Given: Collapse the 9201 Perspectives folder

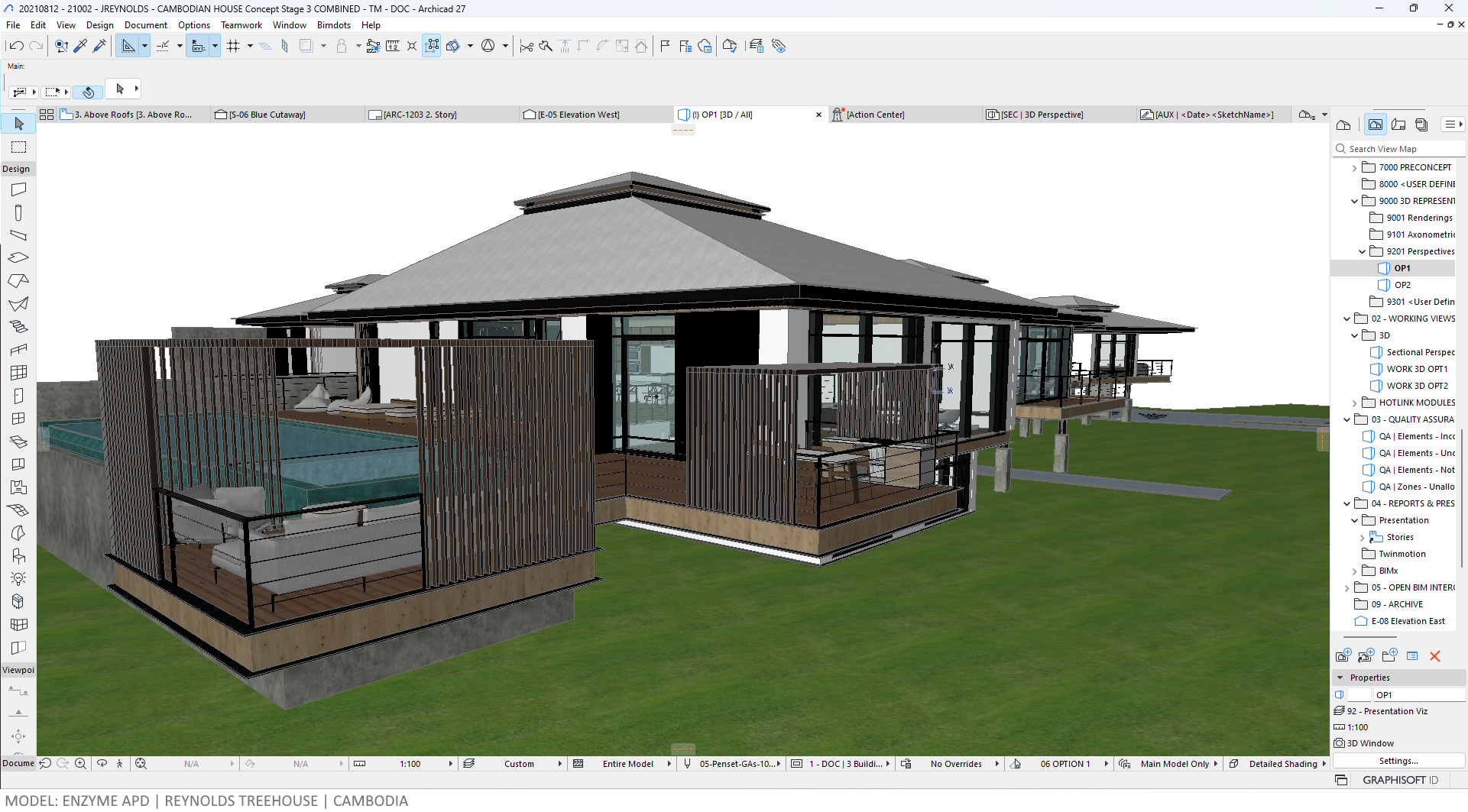Looking at the screenshot, I should coord(1362,251).
